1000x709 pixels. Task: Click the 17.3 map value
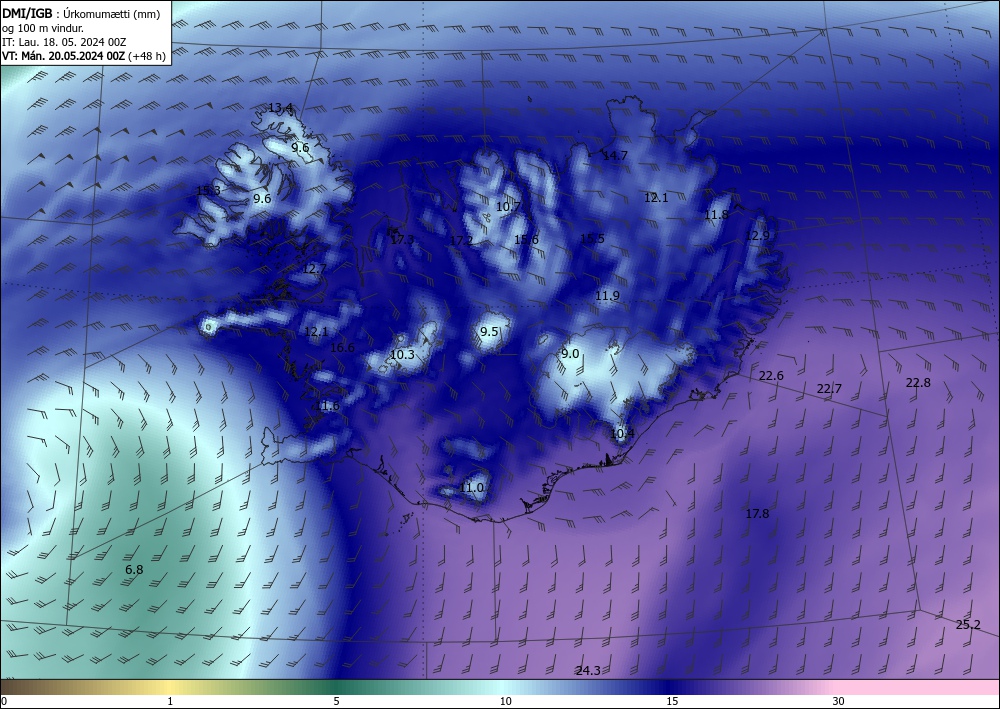(402, 240)
